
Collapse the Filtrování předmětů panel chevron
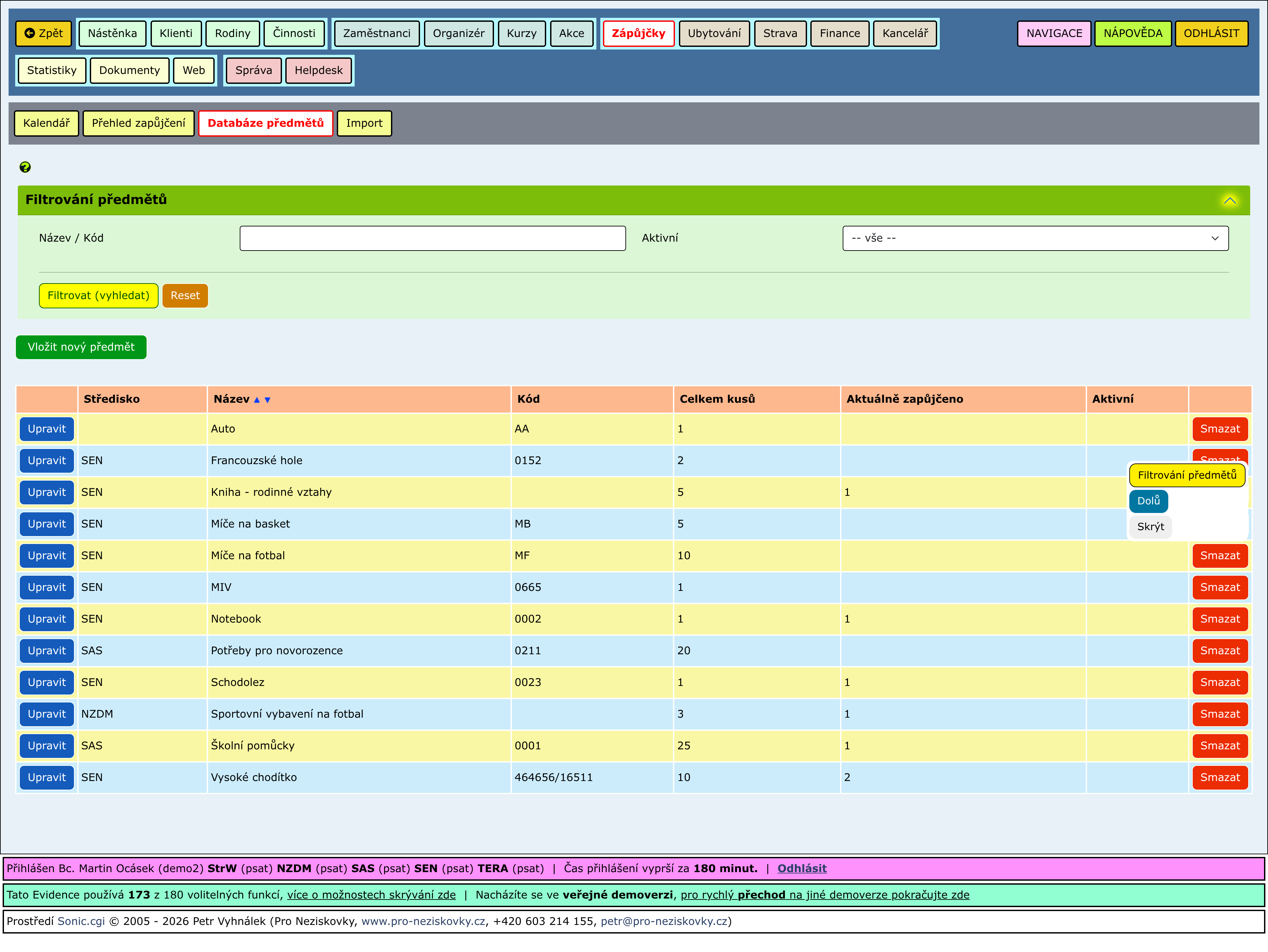1230,200
